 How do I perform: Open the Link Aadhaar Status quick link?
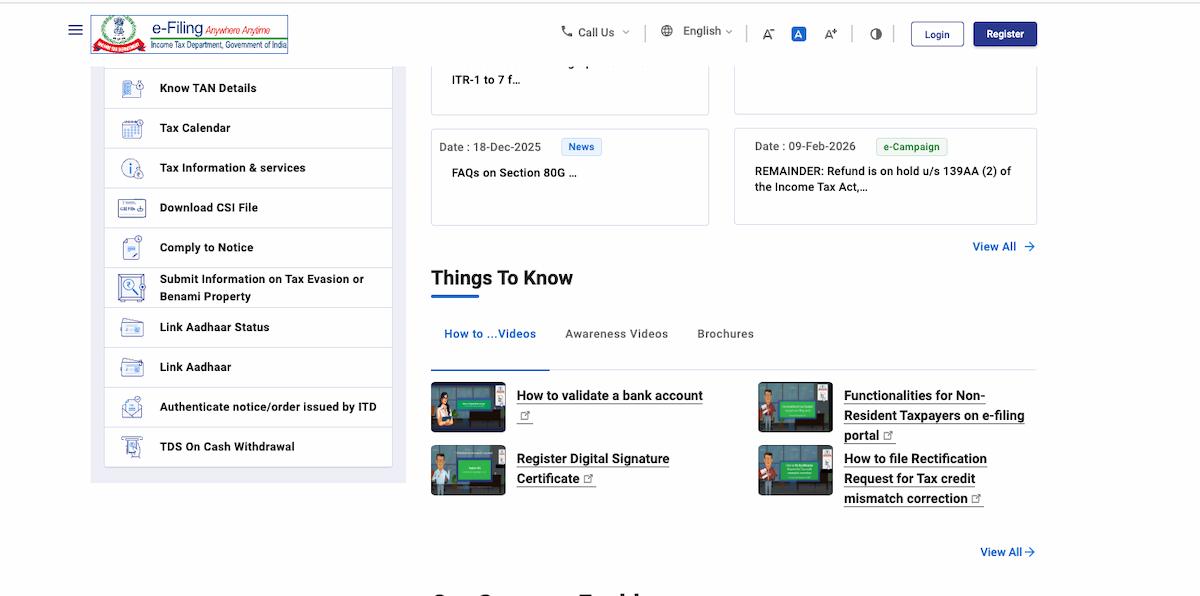214,327
